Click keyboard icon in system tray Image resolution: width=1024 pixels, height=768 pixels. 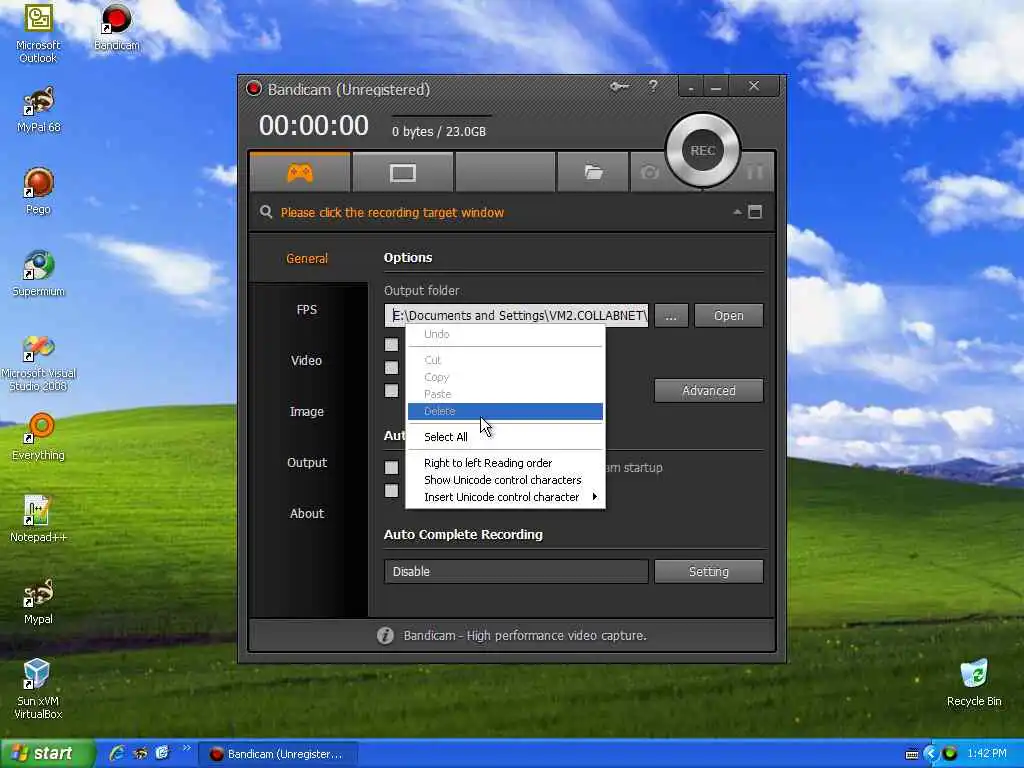912,754
